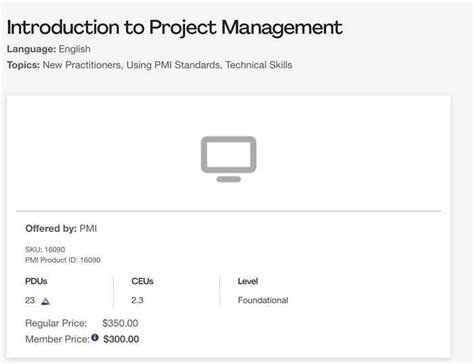The height and width of the screenshot is (364, 474).
Task: Click the PMI Talent Triangle icon
Action: click(x=46, y=301)
